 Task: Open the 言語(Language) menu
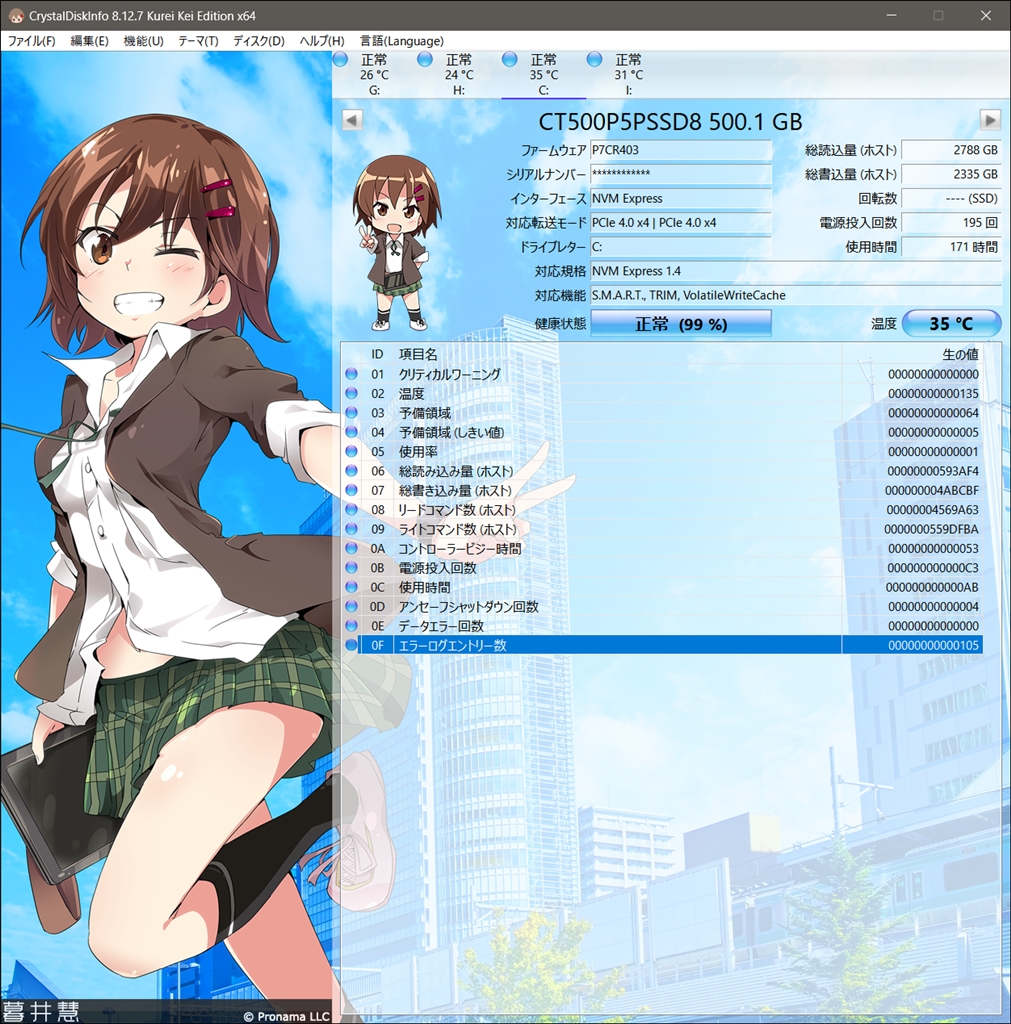click(402, 40)
